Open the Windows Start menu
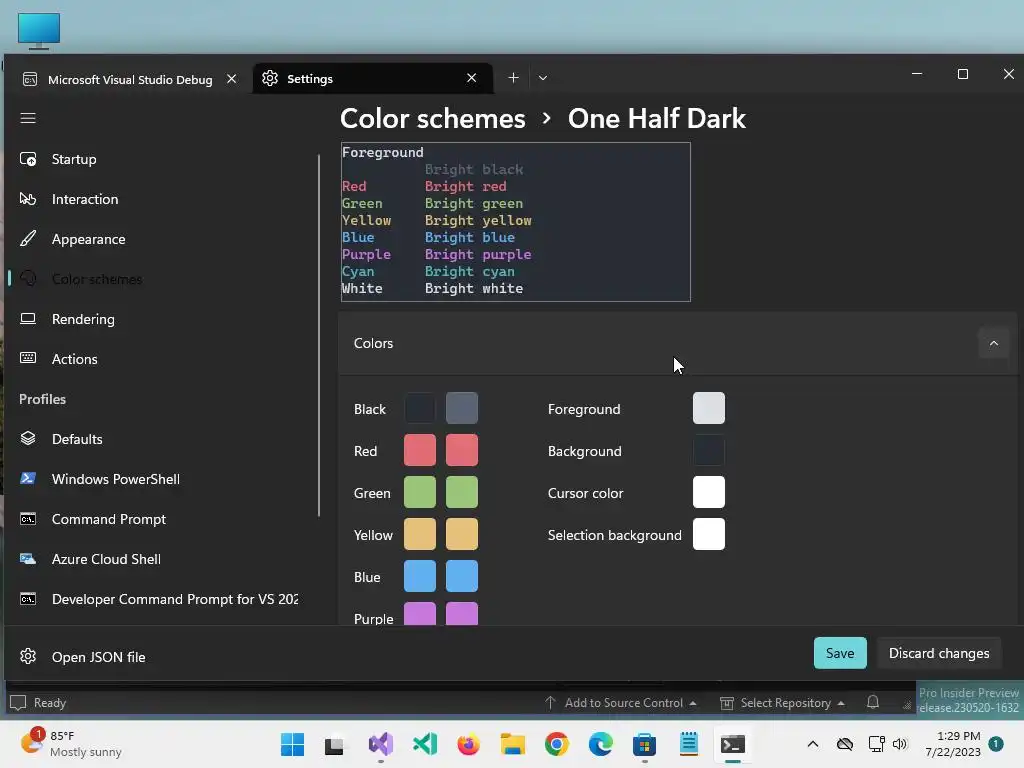 point(292,744)
